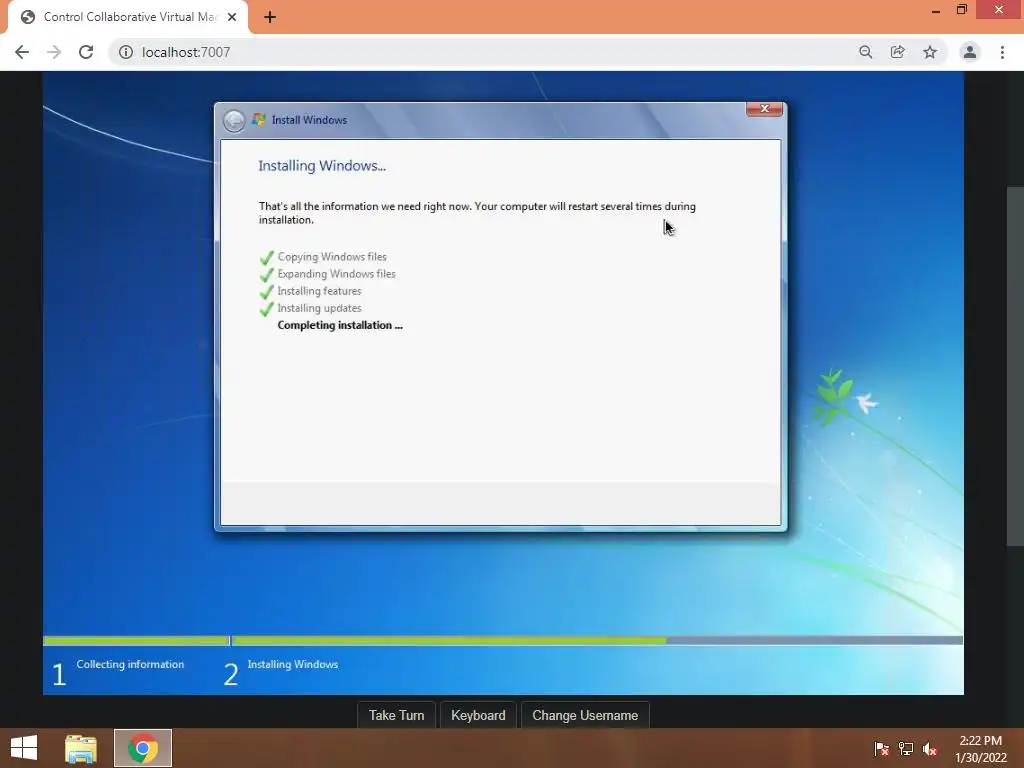1024x768 pixels.
Task: Click the Windows flag icon in dialog title
Action: pos(259,120)
